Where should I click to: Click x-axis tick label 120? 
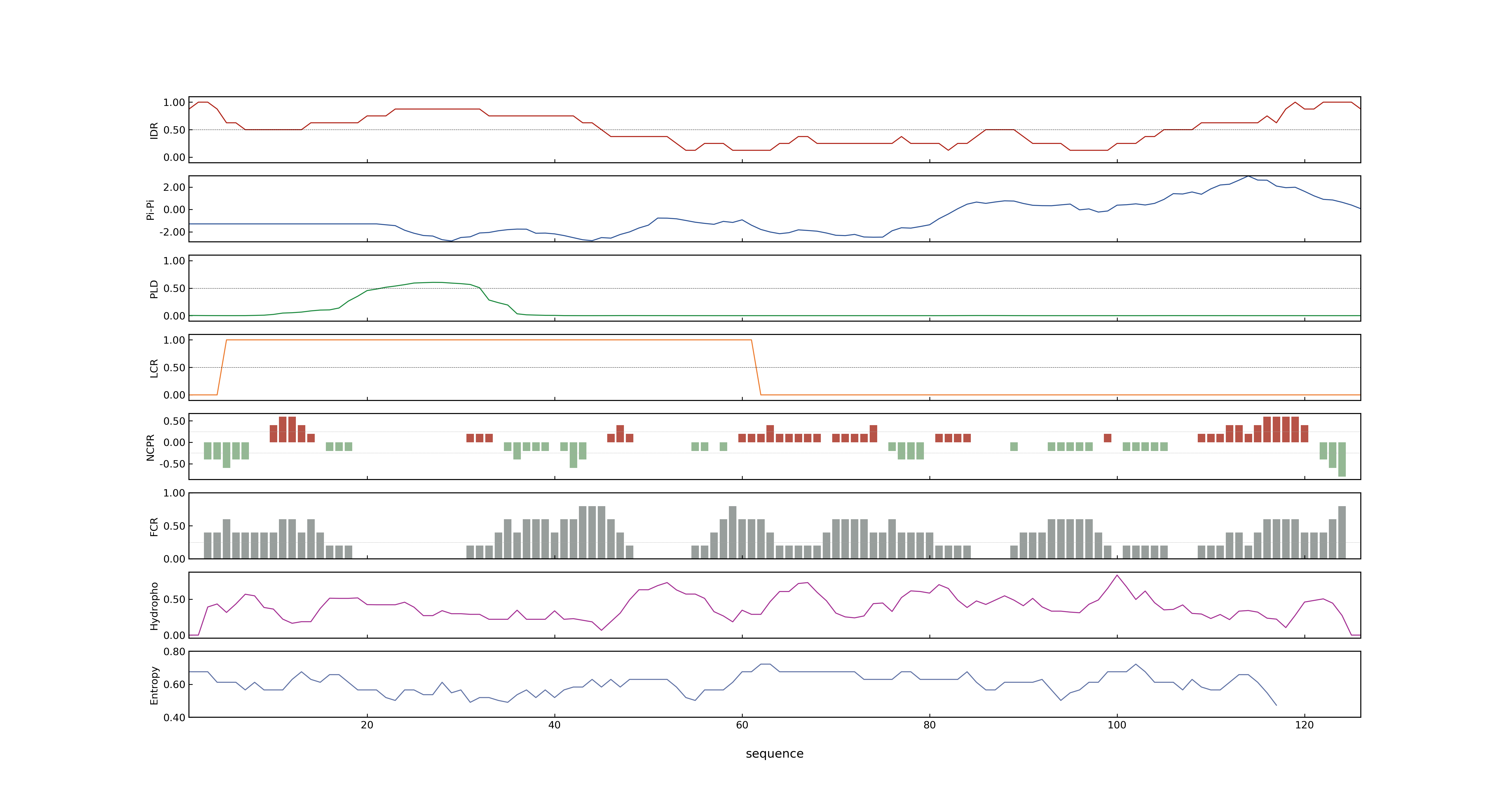[x=1304, y=725]
